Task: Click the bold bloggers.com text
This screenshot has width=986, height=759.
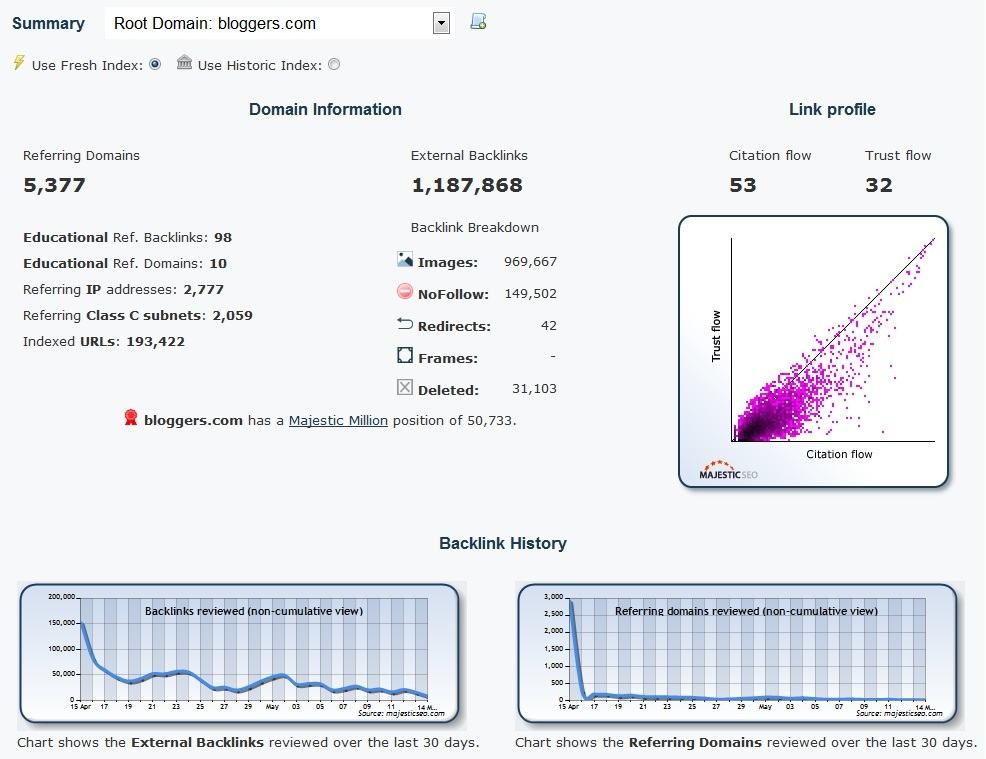Action: [x=193, y=420]
